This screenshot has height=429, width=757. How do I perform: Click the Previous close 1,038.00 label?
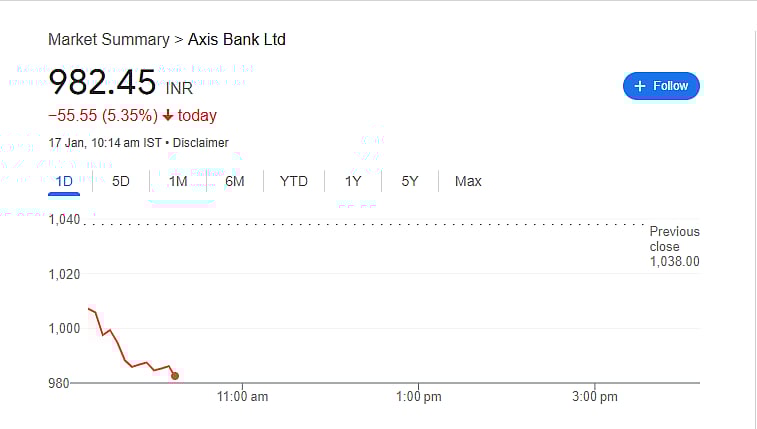click(674, 246)
